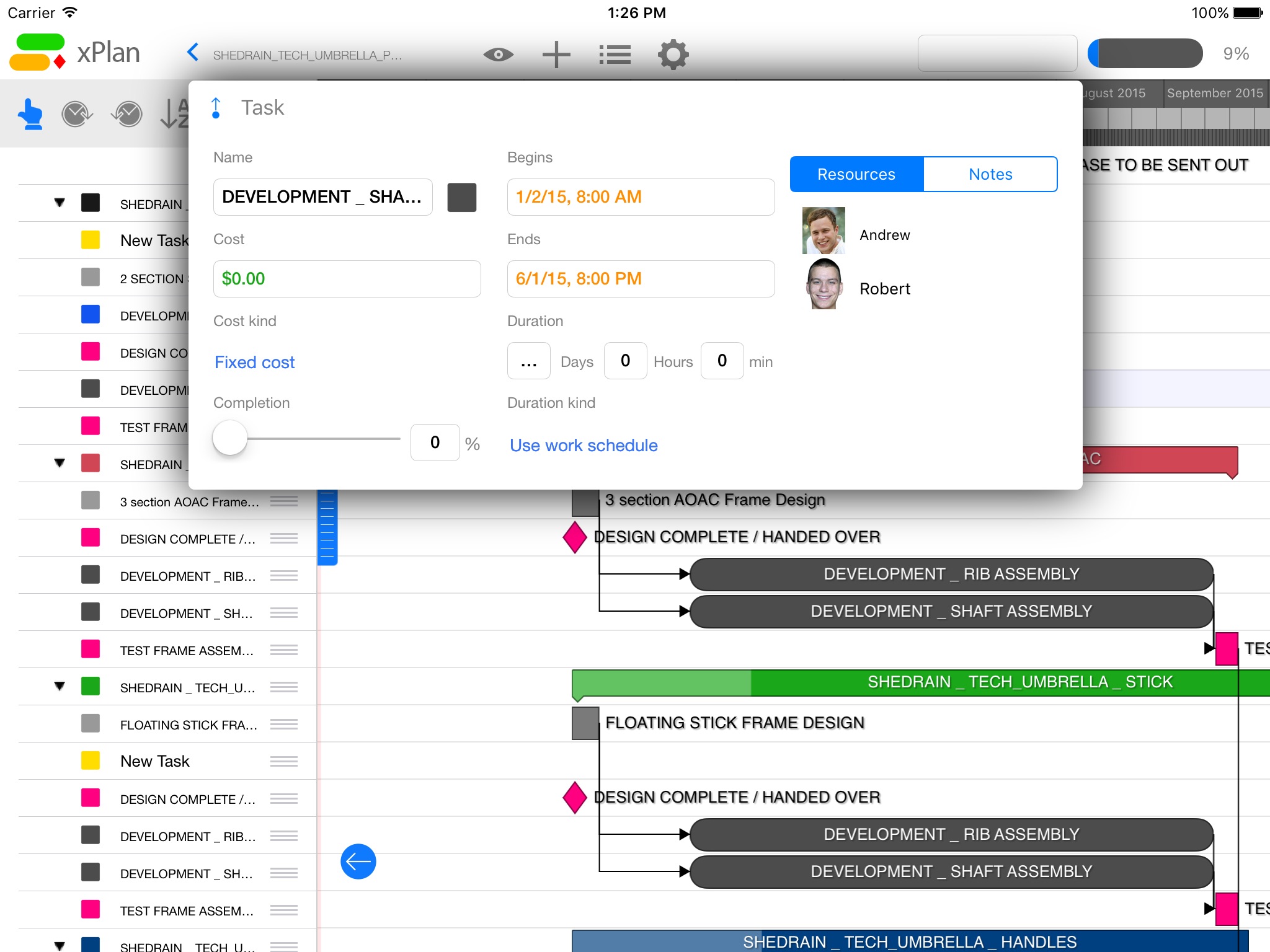
Task: Click the overall progress bar showing 9%
Action: click(x=1145, y=53)
